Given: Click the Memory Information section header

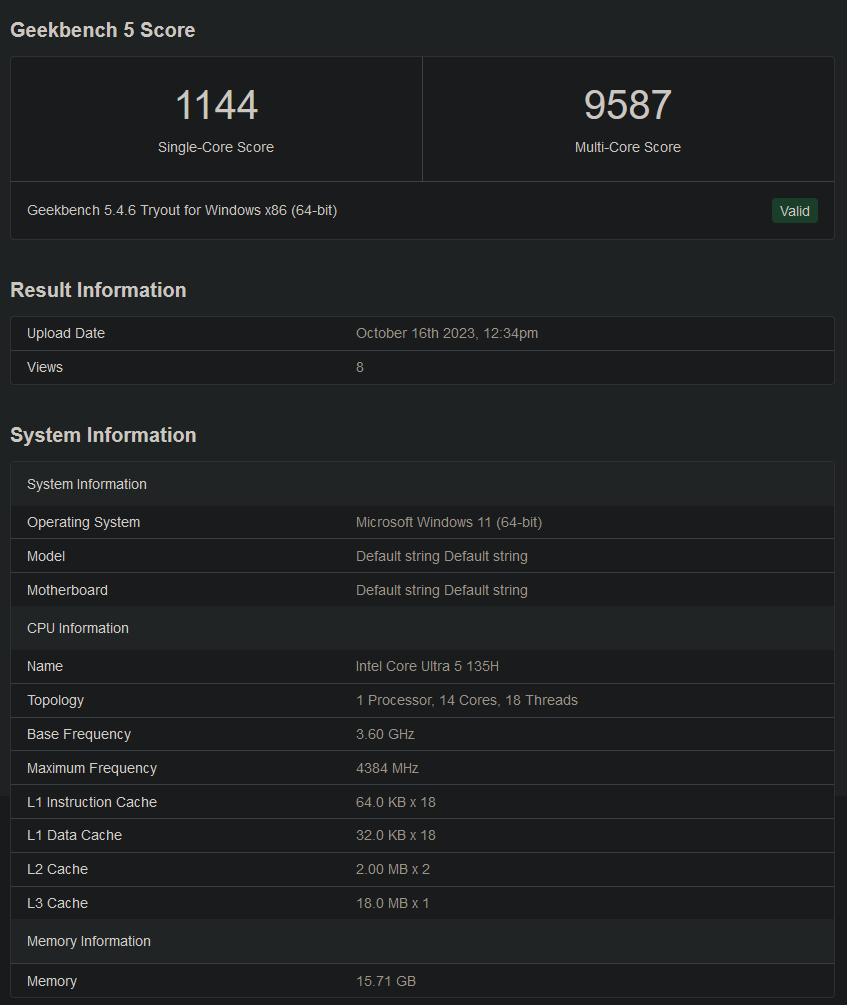Looking at the screenshot, I should [x=423, y=942].
